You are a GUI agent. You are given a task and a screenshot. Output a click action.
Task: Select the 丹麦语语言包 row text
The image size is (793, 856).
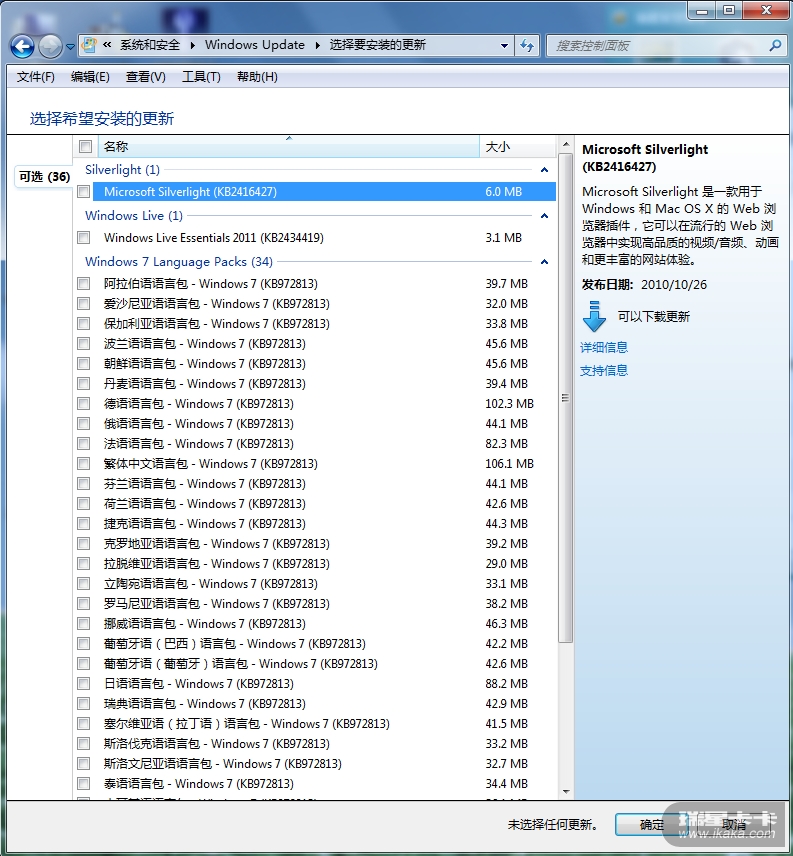point(205,384)
